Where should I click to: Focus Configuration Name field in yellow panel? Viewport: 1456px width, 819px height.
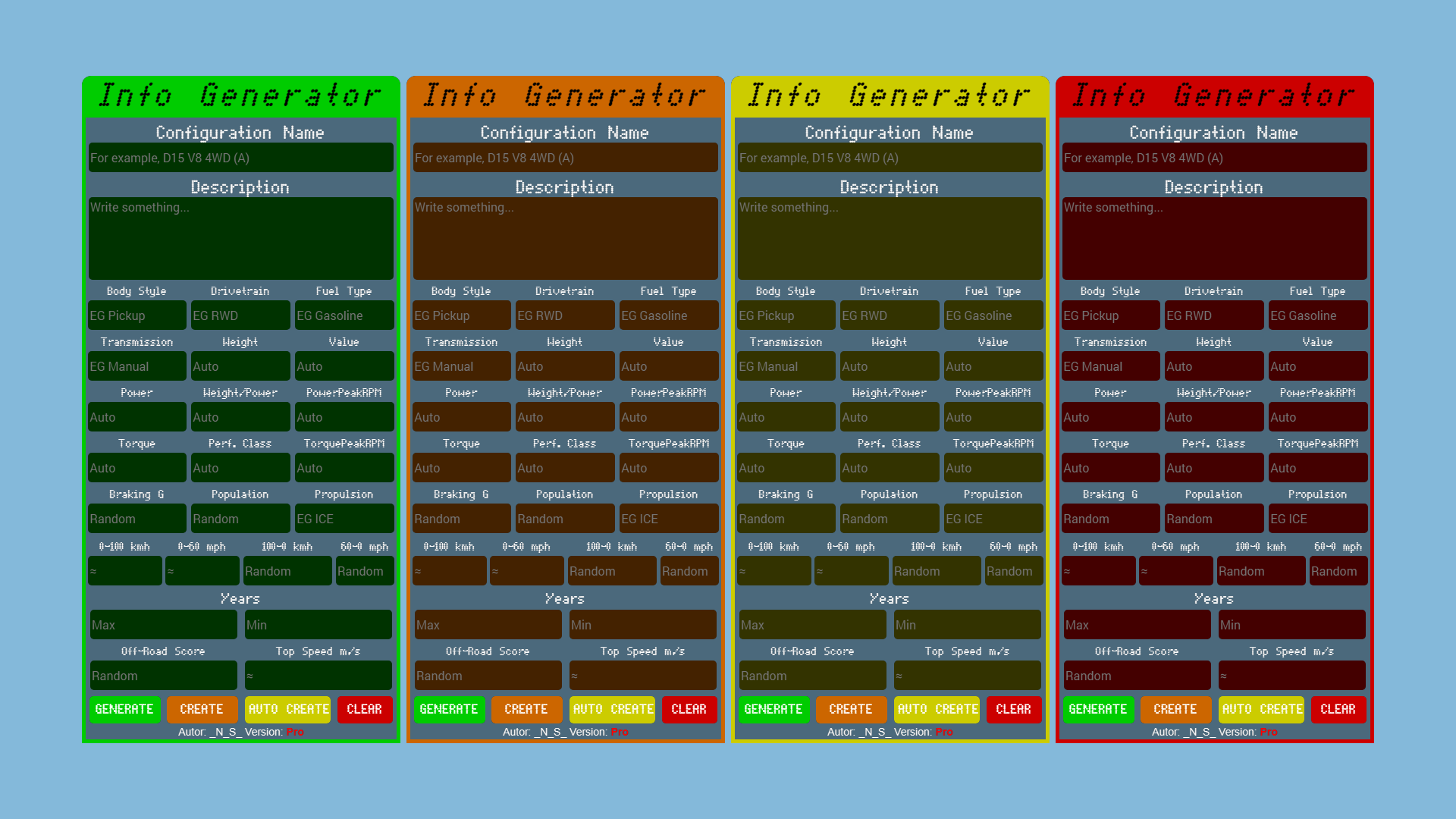tap(890, 158)
